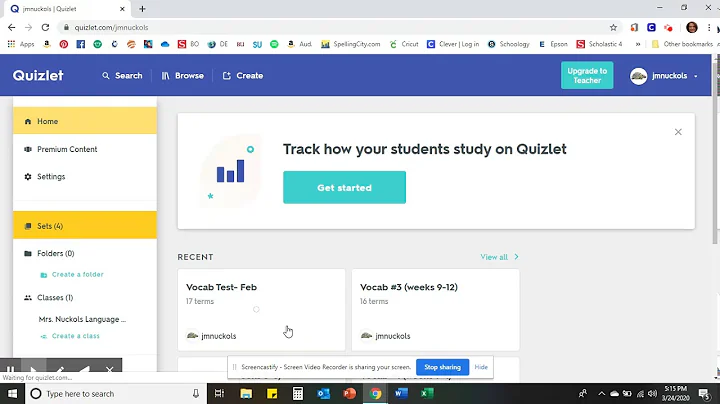The width and height of the screenshot is (720, 404).
Task: Open Excel from the taskbar
Action: pos(427,393)
